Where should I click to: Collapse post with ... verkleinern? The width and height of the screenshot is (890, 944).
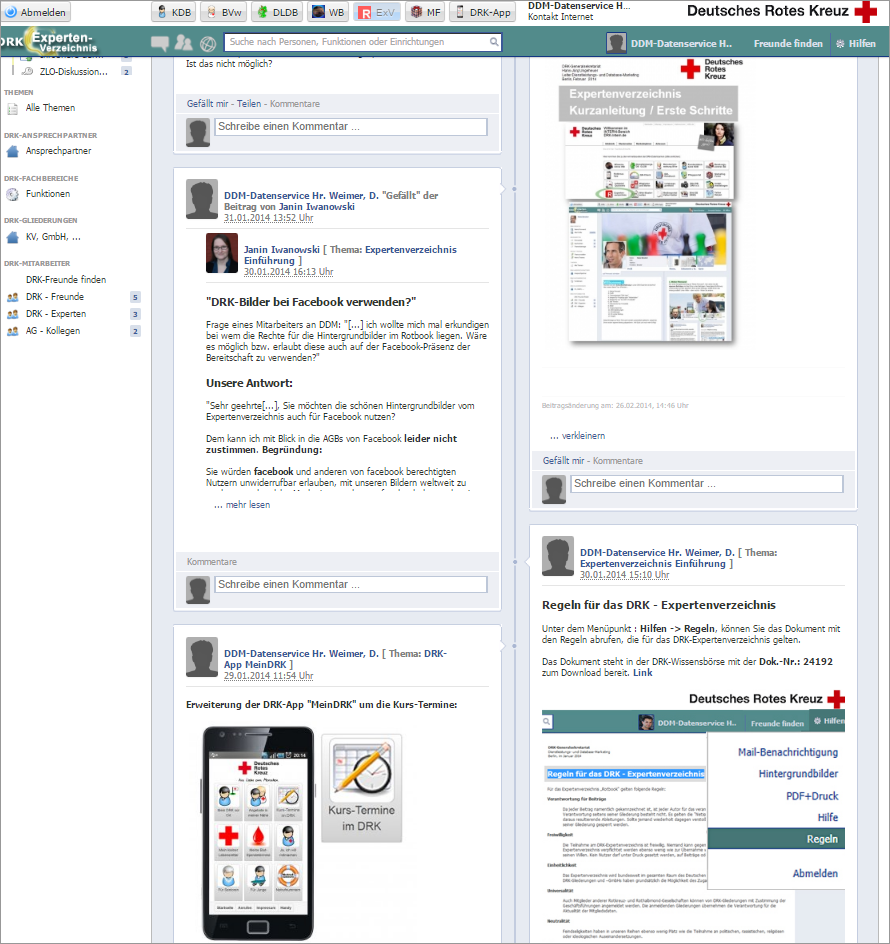tap(577, 435)
